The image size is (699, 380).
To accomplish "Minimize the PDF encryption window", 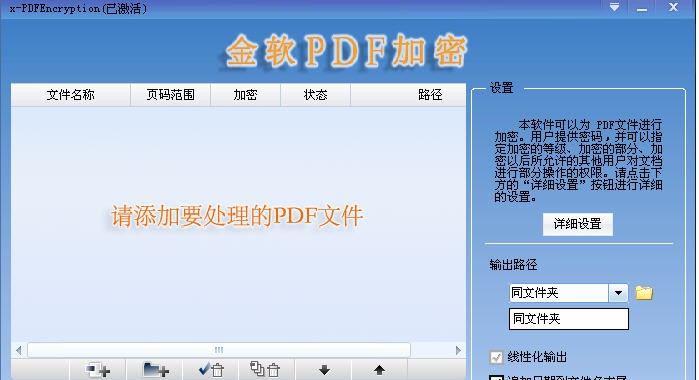I will [x=641, y=8].
